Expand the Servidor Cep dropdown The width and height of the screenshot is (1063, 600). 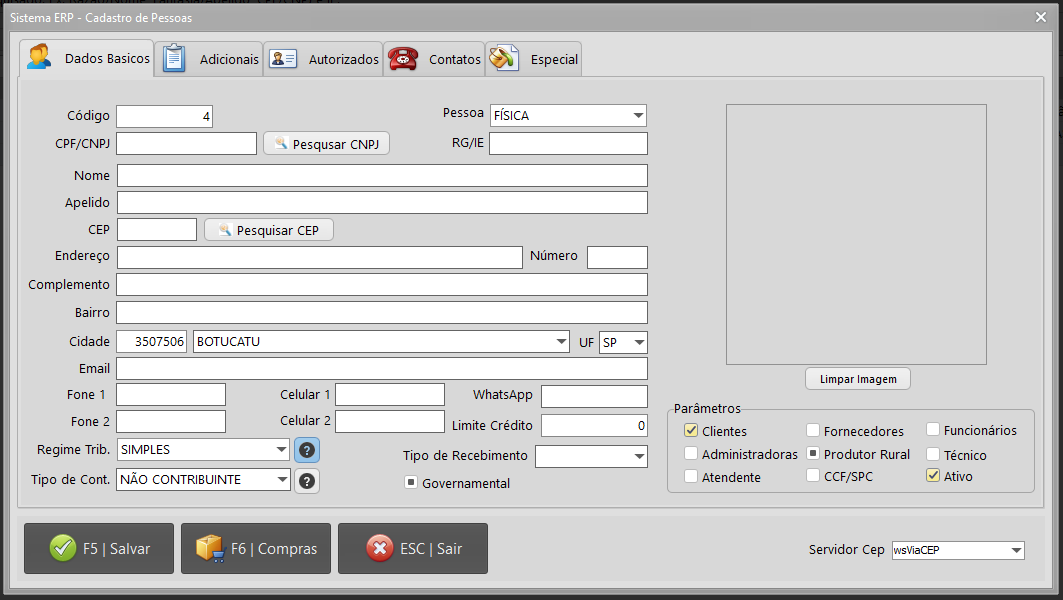click(x=1016, y=550)
